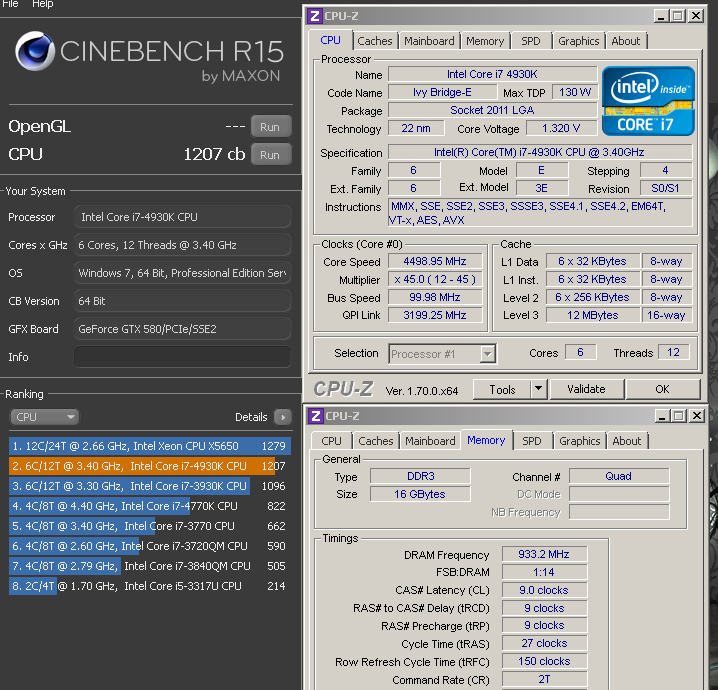Open About tab in top CPU-Z window
718x690 pixels.
[x=626, y=41]
